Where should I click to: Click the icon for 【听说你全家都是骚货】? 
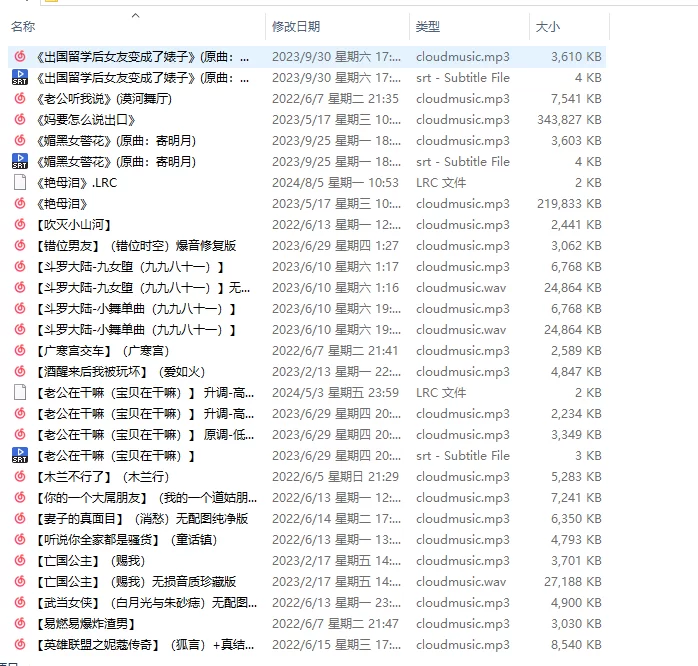pyautogui.click(x=20, y=540)
